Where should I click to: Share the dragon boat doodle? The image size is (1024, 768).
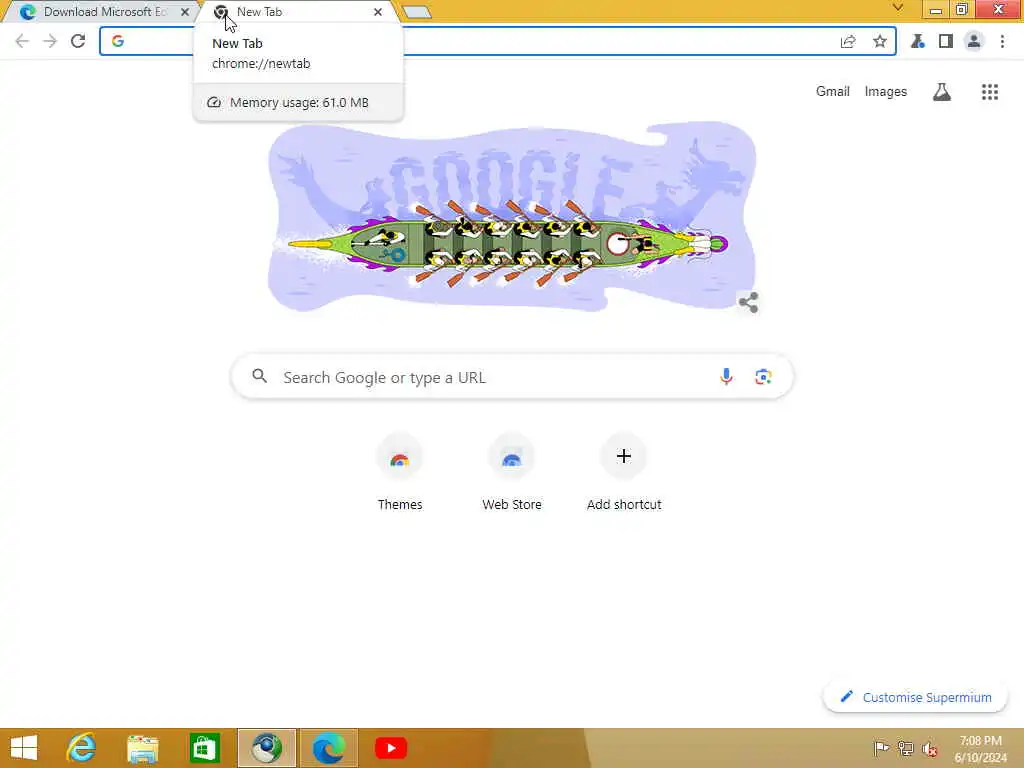[x=748, y=302]
